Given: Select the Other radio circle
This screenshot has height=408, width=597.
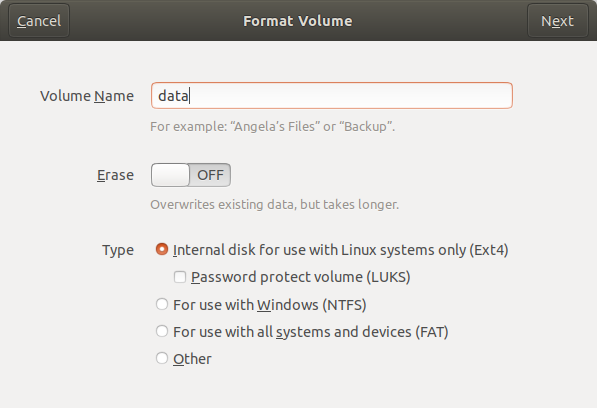Looking at the screenshot, I should (x=162, y=359).
